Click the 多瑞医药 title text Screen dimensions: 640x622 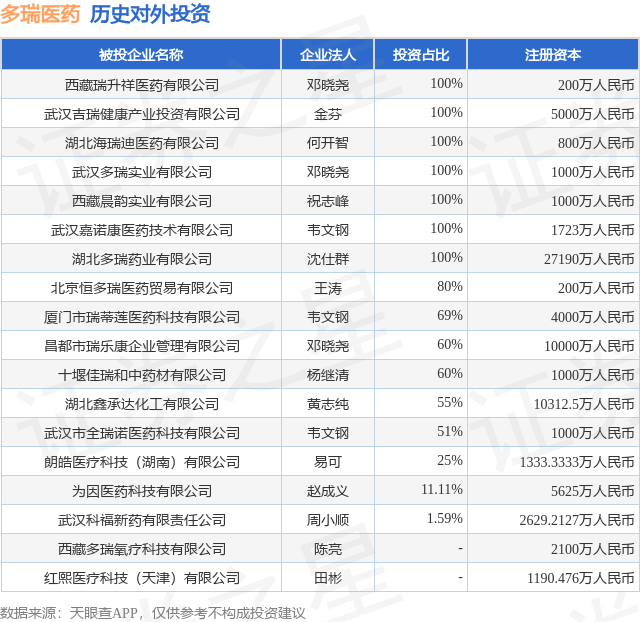click(40, 14)
